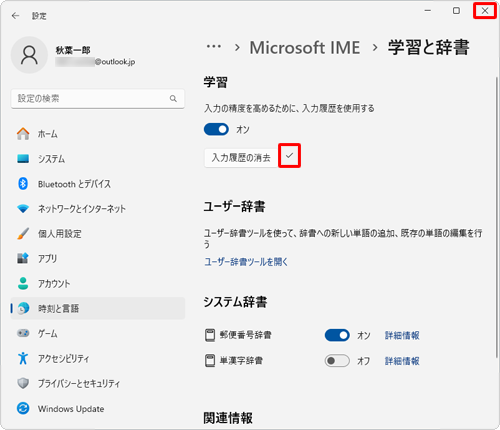Click the search magnifier icon
This screenshot has width=500, height=430.
pyautogui.click(x=173, y=98)
